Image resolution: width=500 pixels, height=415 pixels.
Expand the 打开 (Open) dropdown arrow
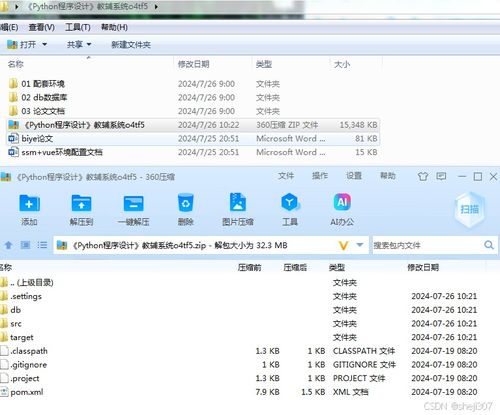44,44
